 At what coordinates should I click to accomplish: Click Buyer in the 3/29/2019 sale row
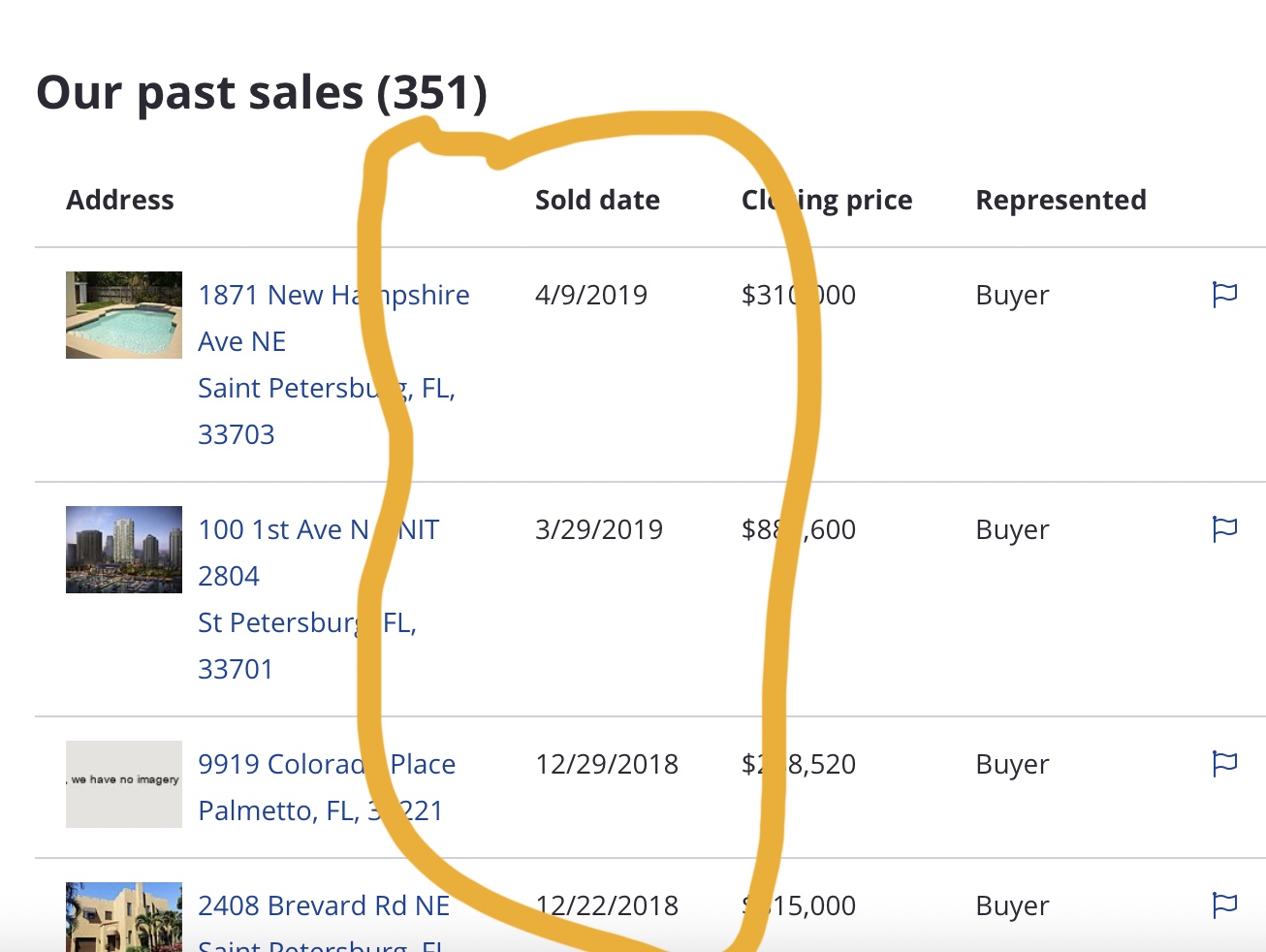click(x=1012, y=530)
